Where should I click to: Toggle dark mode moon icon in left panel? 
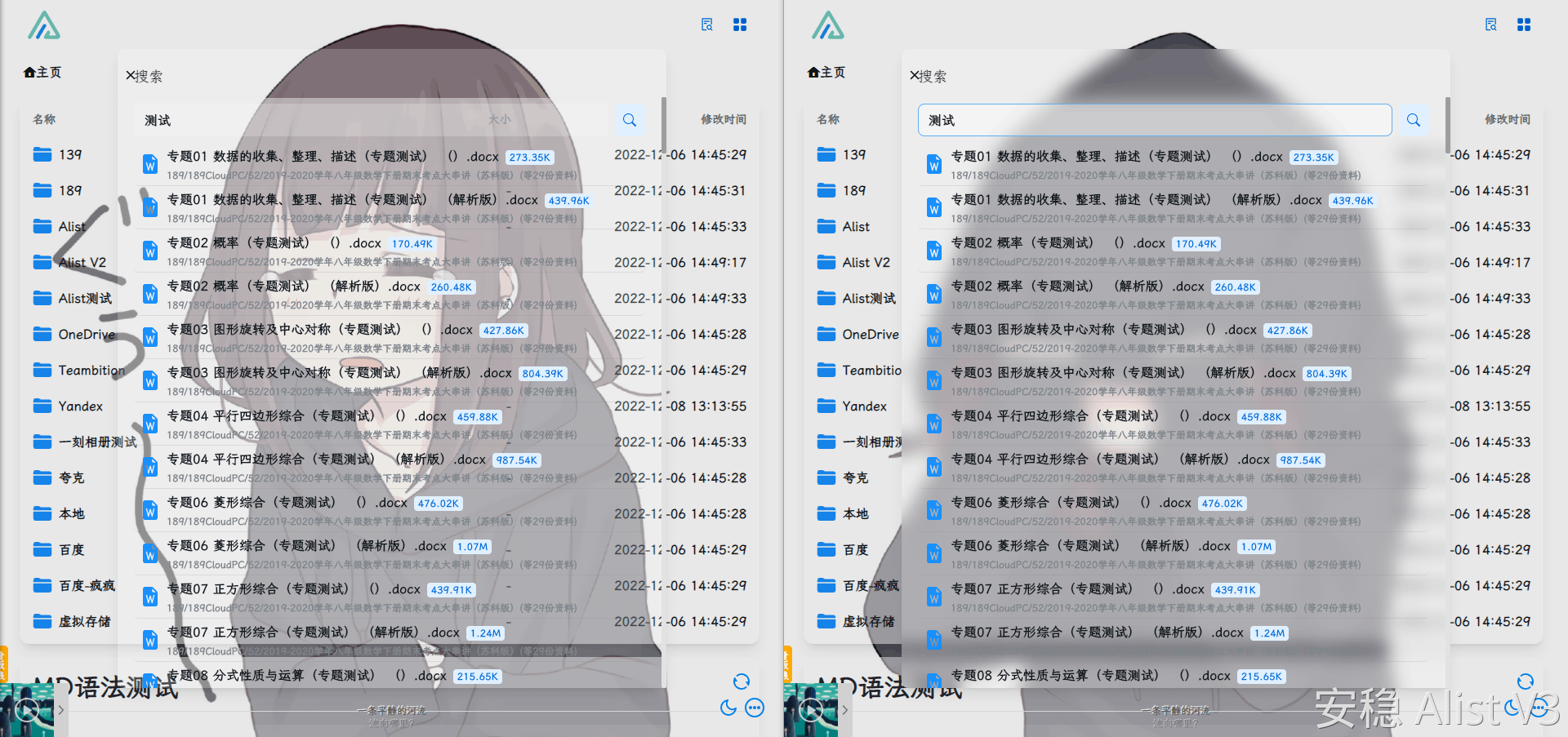728,708
